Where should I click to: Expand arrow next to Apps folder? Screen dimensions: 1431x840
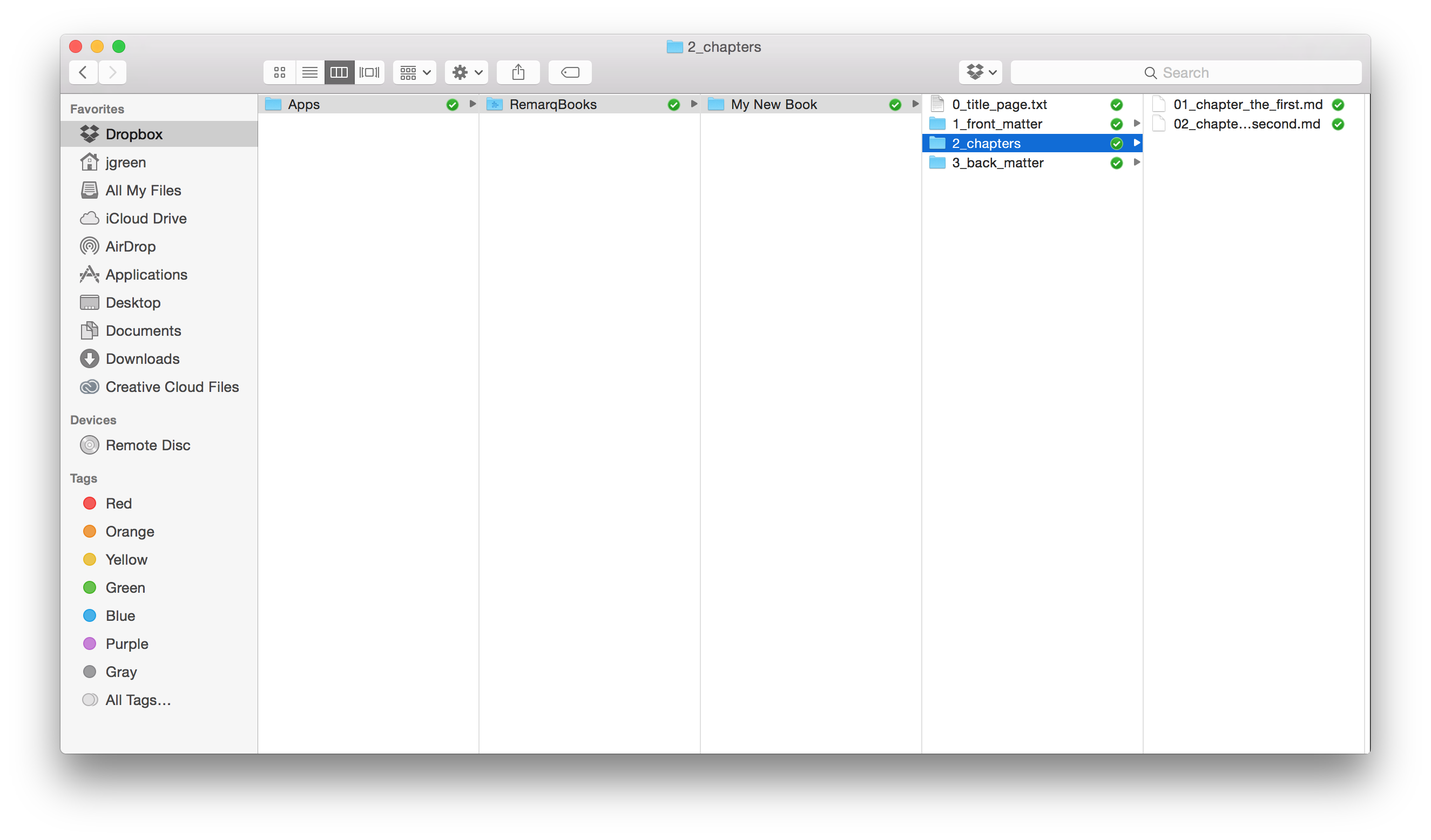click(472, 104)
